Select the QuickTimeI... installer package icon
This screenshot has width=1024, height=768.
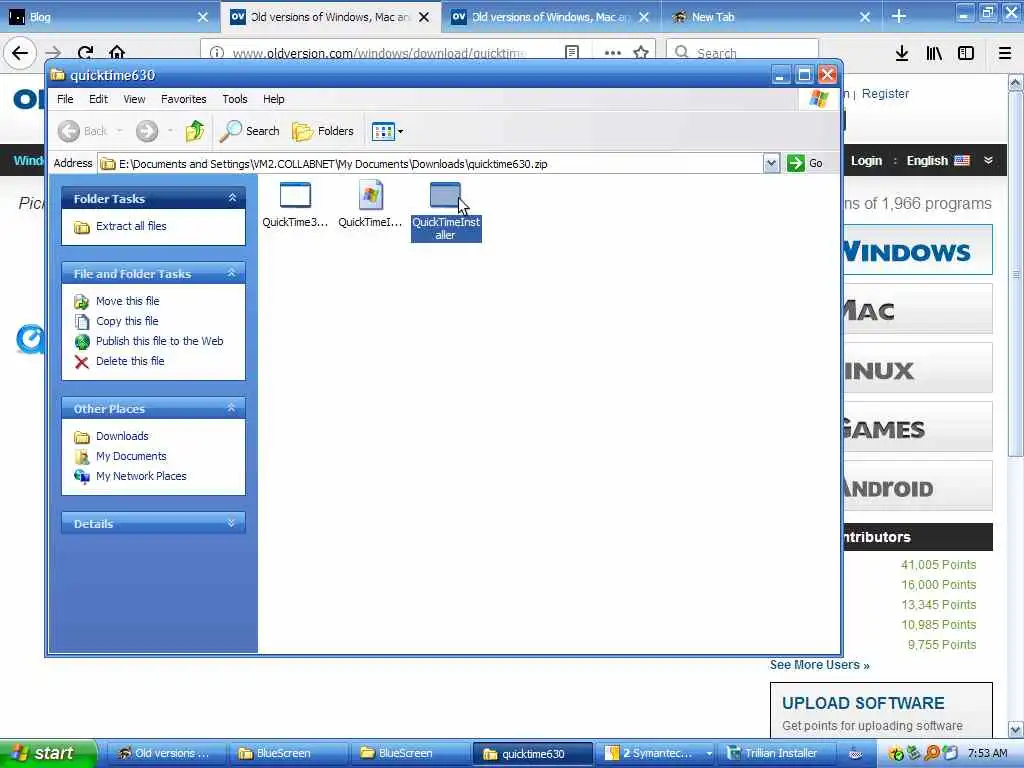click(x=370, y=195)
